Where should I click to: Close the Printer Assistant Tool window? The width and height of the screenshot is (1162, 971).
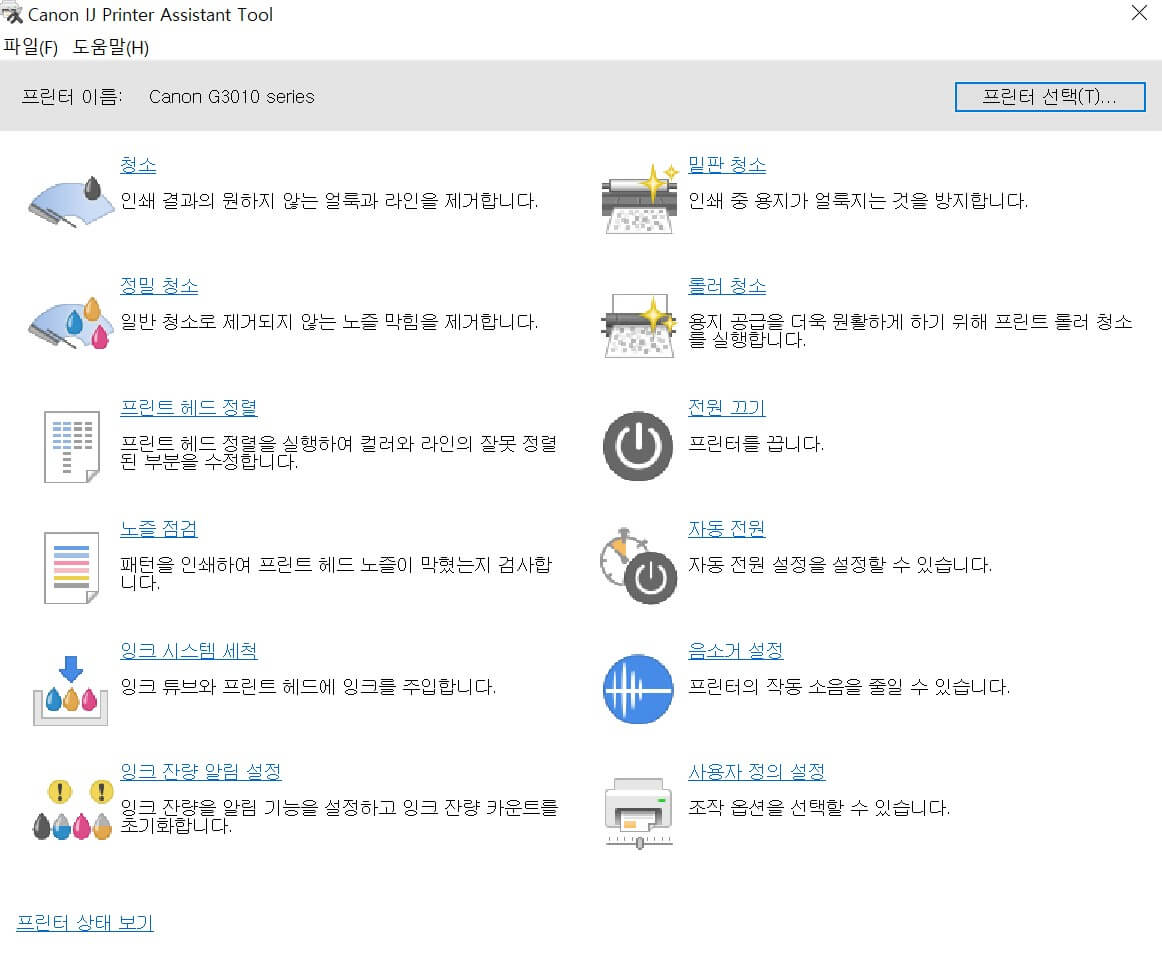click(x=1139, y=13)
